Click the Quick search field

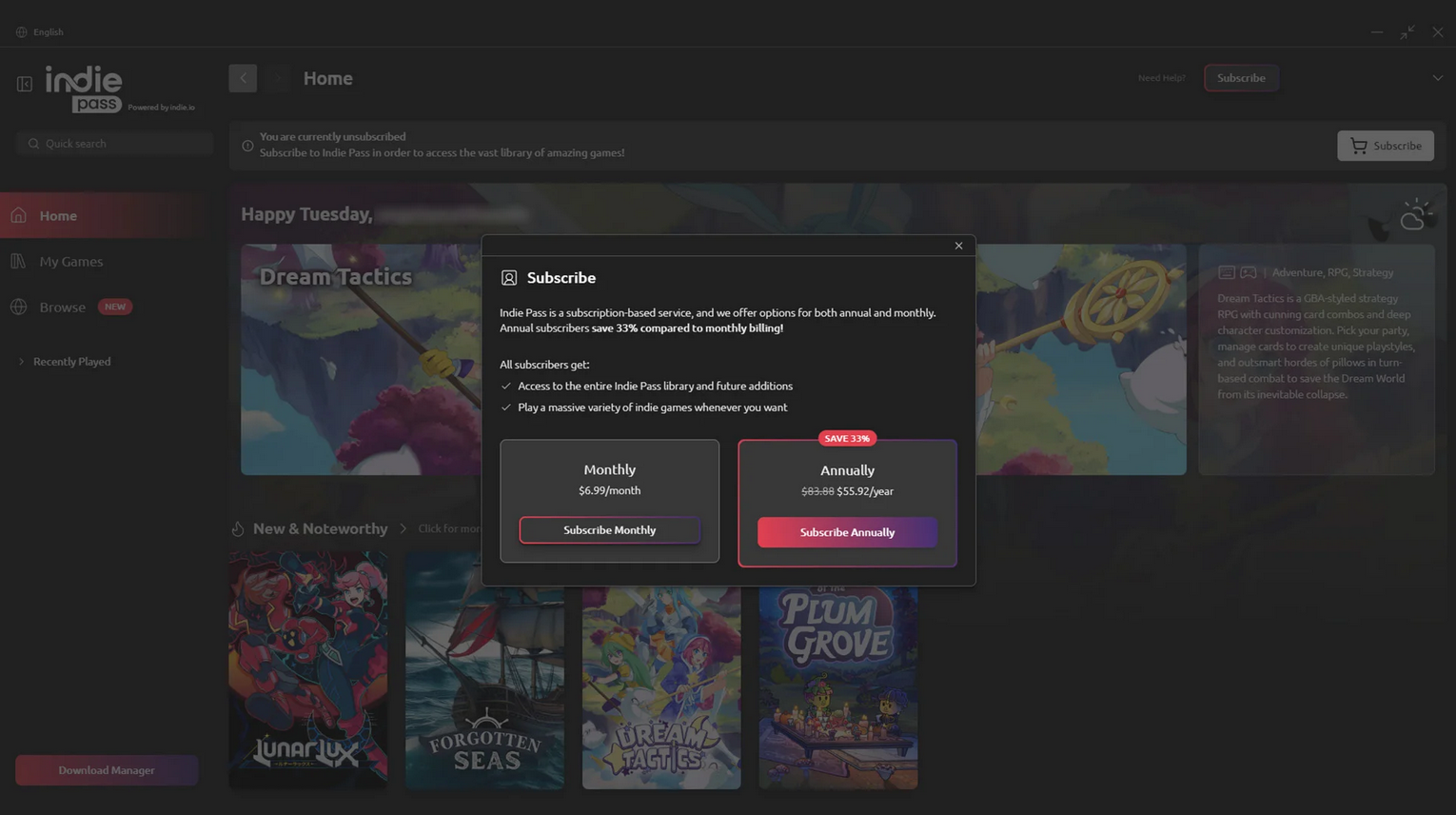click(114, 144)
